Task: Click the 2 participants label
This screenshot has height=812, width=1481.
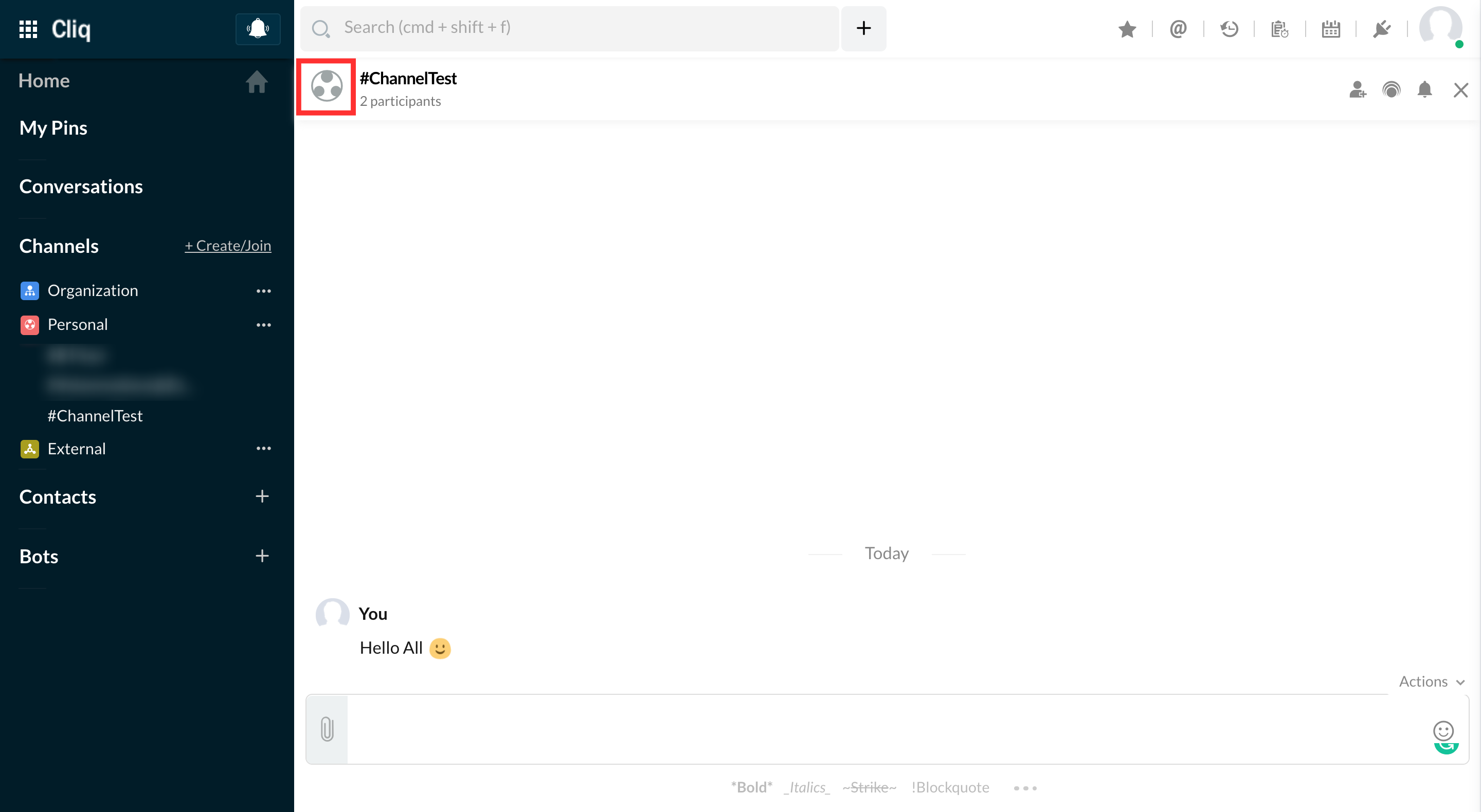Action: 401,101
